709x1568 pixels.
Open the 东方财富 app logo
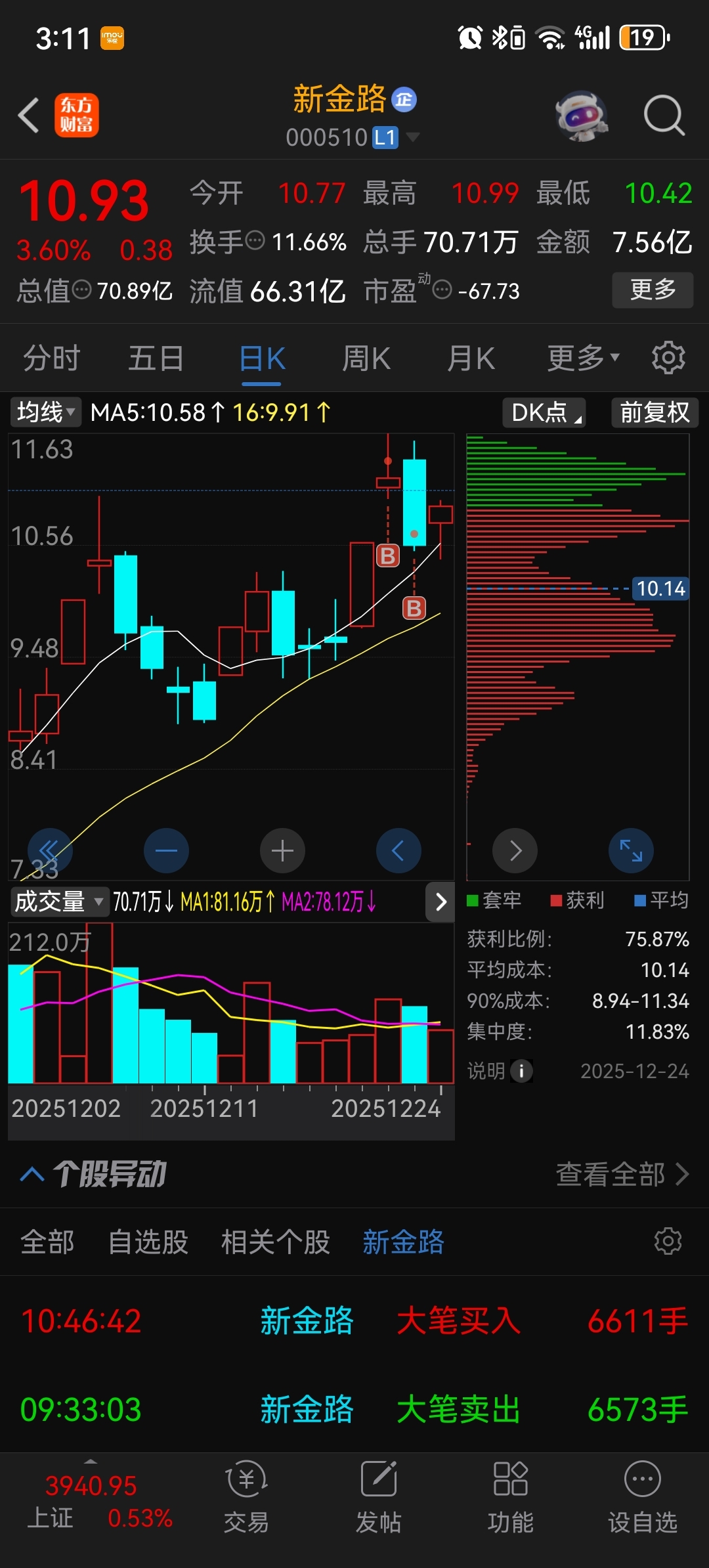pyautogui.click(x=77, y=115)
